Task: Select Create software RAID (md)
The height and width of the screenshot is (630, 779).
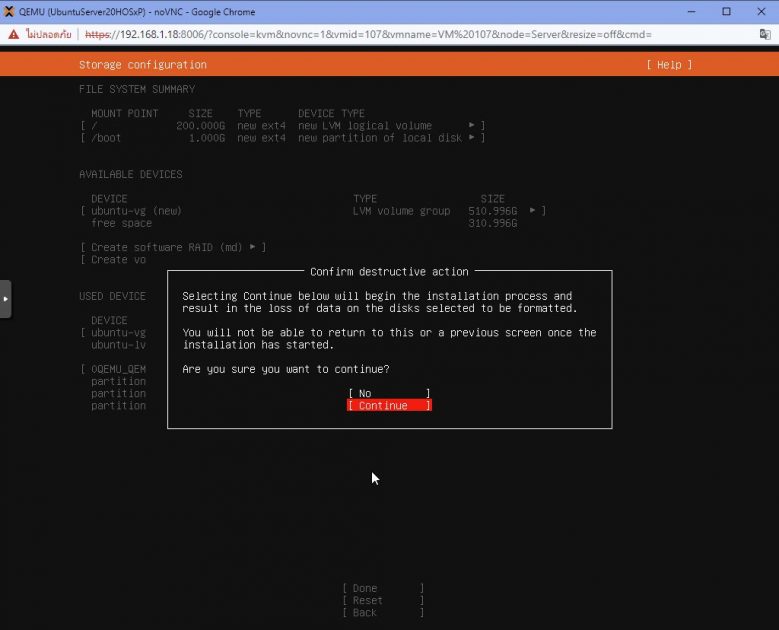Action: 173,247
